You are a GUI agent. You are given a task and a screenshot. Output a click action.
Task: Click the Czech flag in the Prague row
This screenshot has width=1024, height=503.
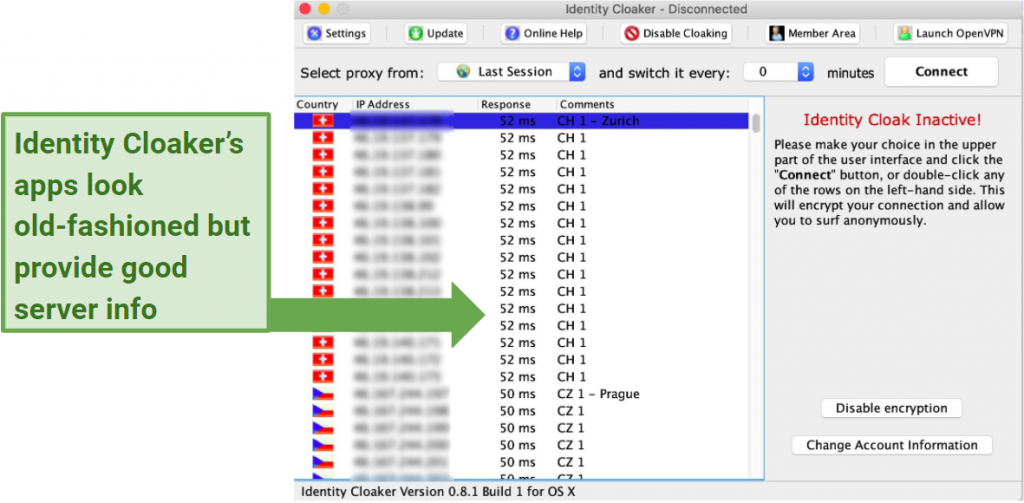pos(323,394)
